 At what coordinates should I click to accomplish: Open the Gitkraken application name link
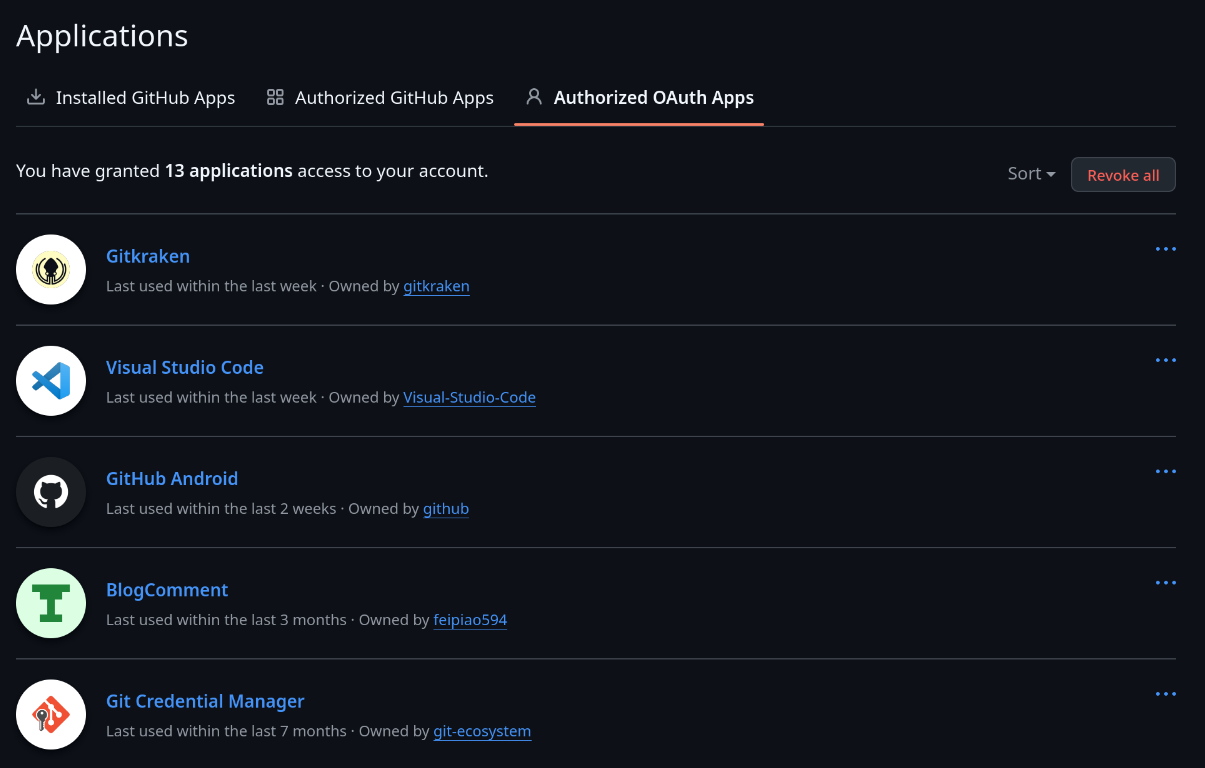[x=148, y=256]
